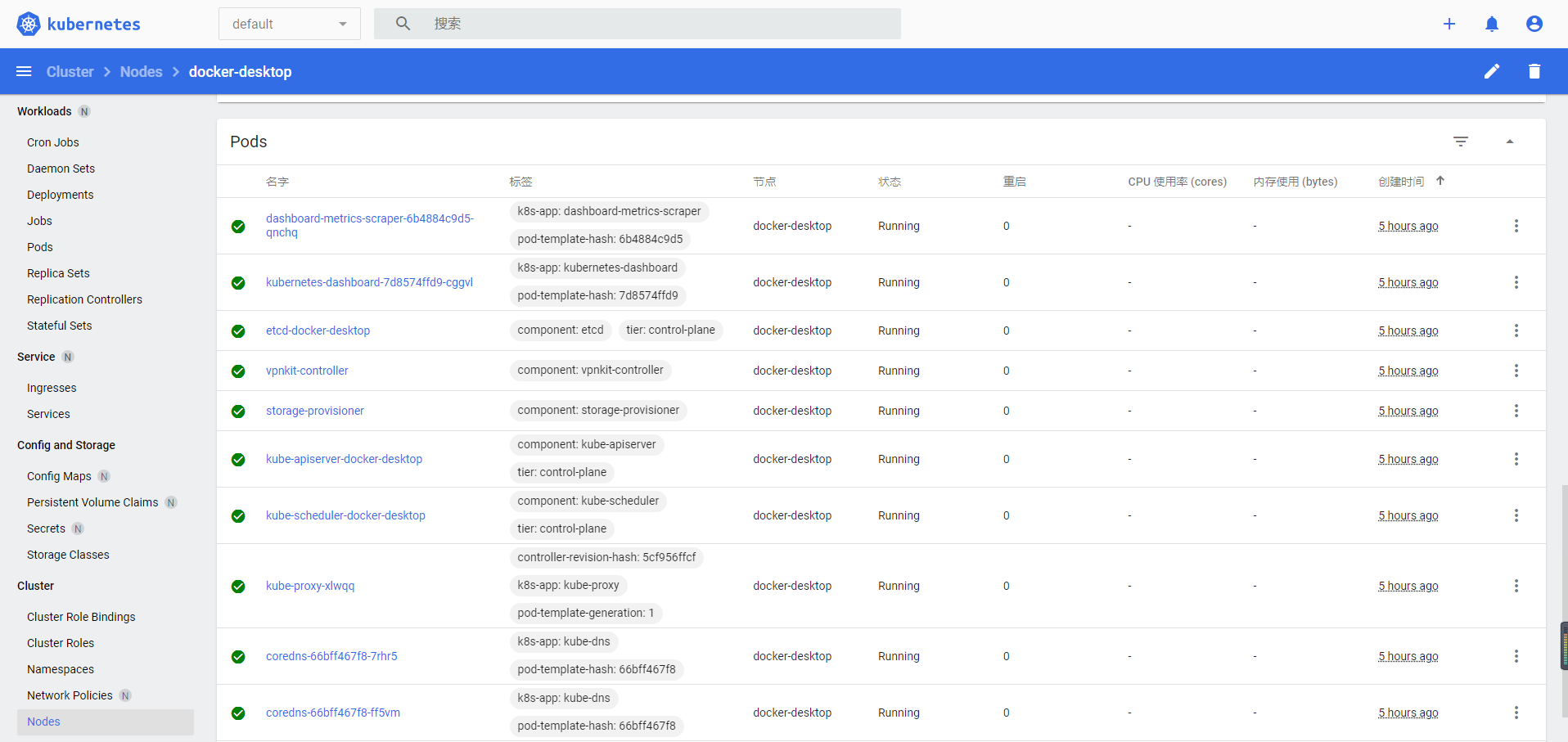Open actions menu for dashboard-metrics-scraper pod

pos(1516,226)
